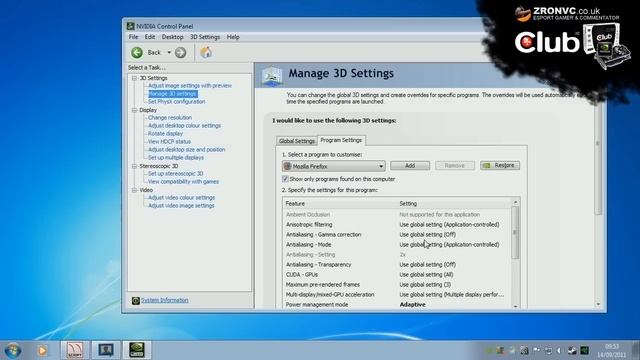Click the Forward arrow icon

point(180,52)
